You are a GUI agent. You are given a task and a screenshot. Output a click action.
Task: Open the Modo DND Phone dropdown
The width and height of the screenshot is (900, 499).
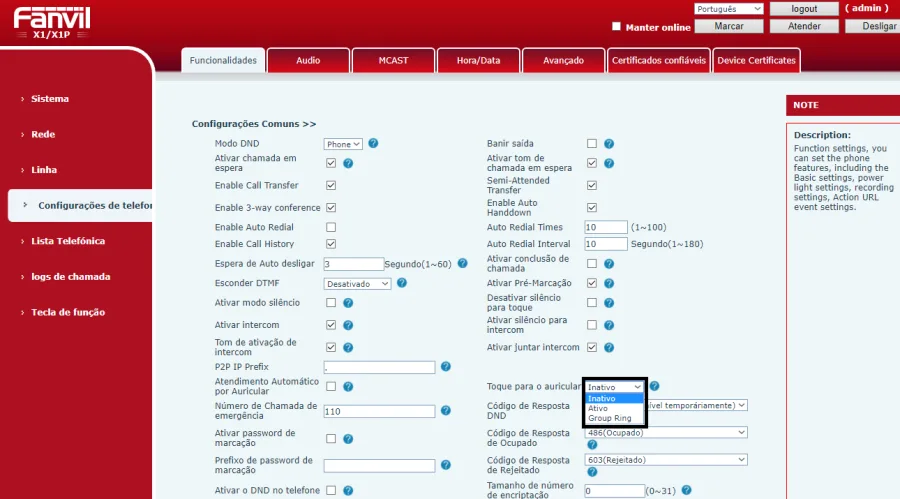click(x=343, y=144)
